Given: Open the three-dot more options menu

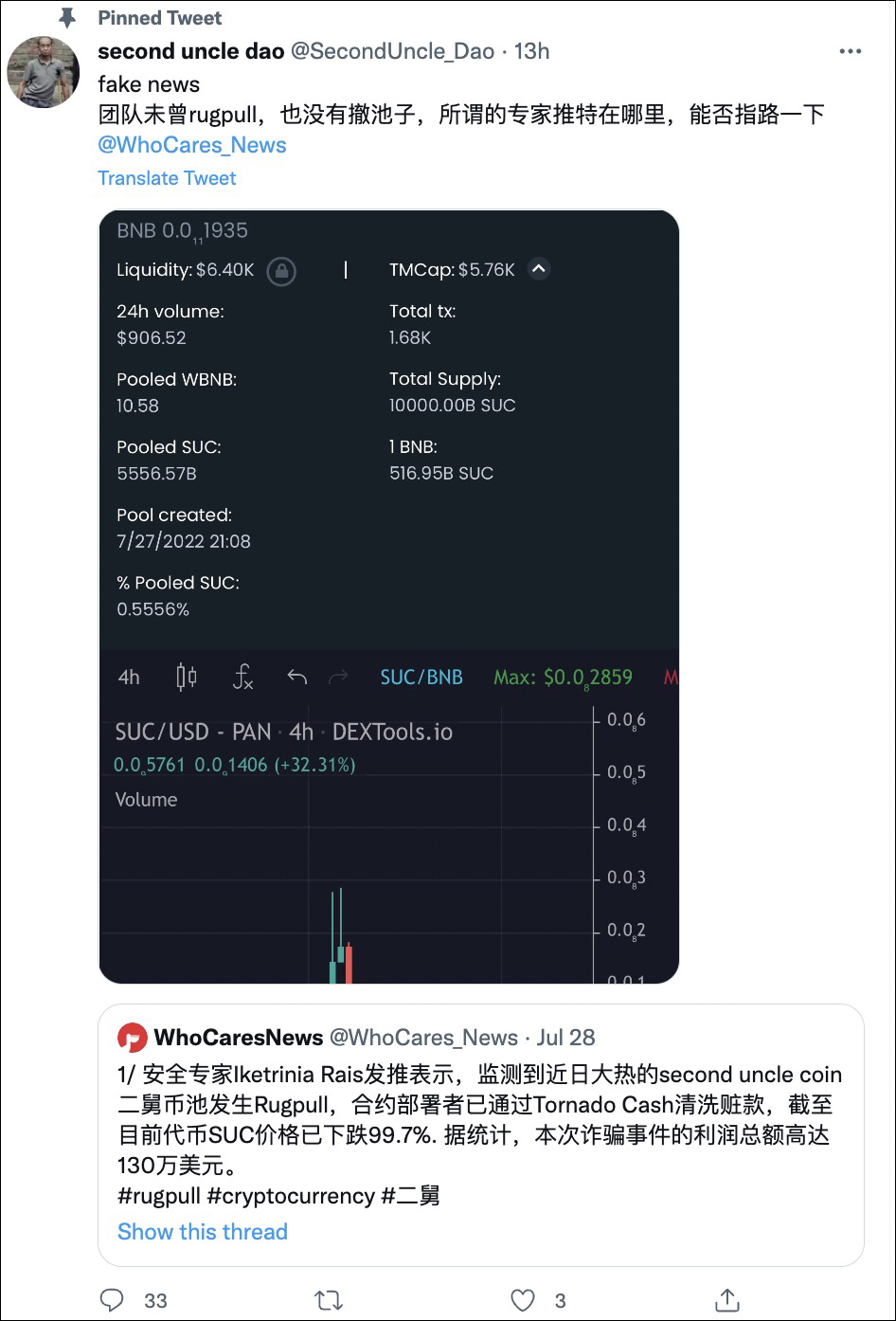Looking at the screenshot, I should tap(850, 51).
